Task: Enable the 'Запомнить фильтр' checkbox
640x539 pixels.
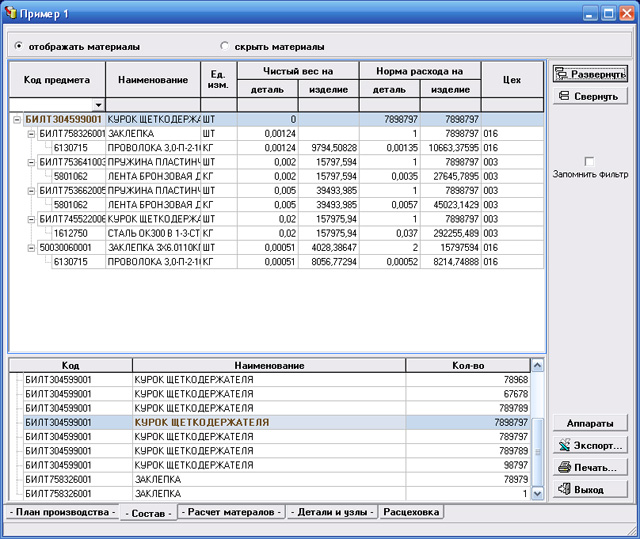Action: [589, 162]
